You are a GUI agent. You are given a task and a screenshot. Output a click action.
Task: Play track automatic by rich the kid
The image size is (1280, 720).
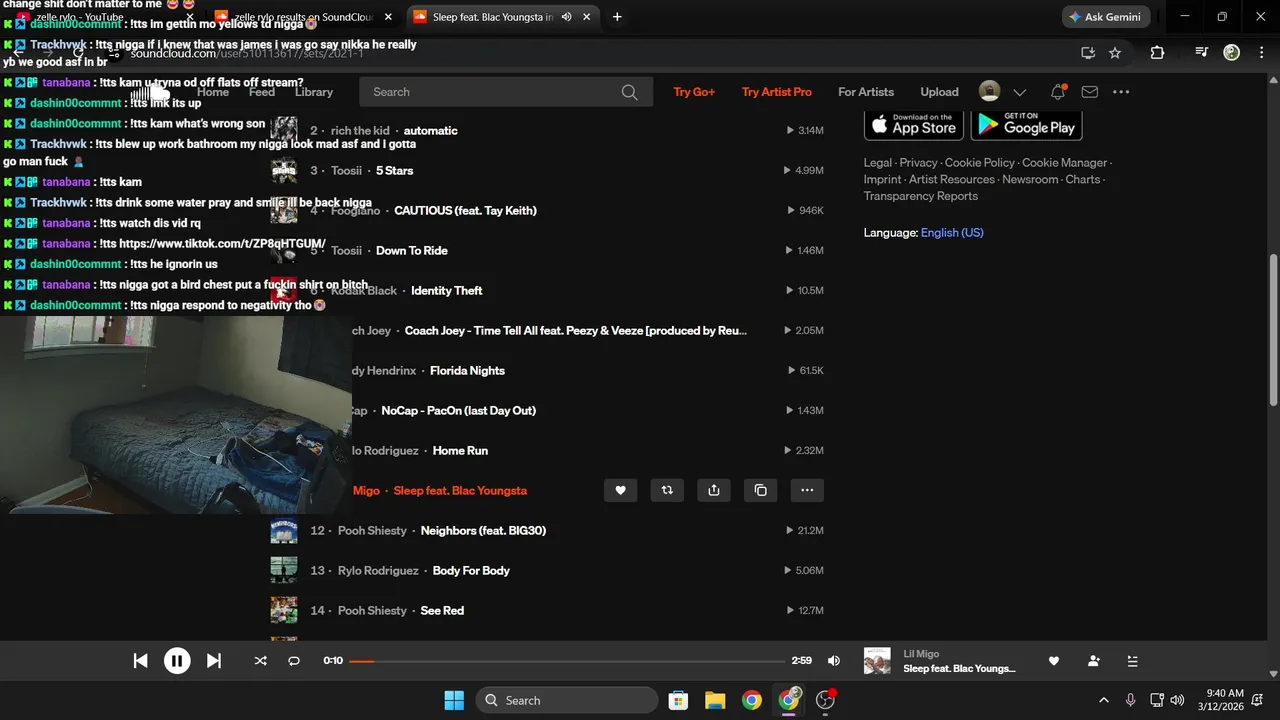430,131
